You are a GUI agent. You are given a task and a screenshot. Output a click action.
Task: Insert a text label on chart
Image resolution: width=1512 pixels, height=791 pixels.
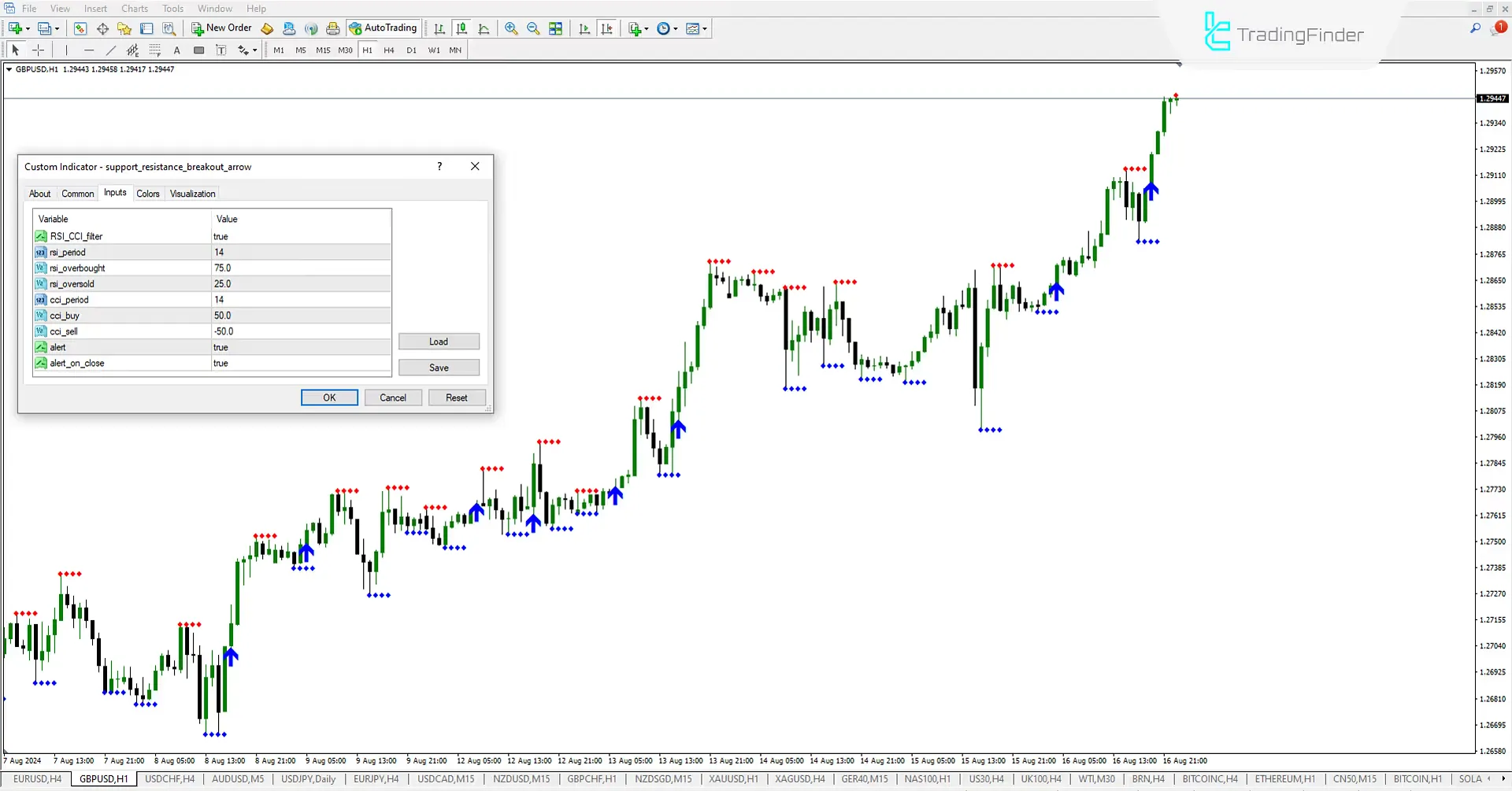tap(221, 50)
